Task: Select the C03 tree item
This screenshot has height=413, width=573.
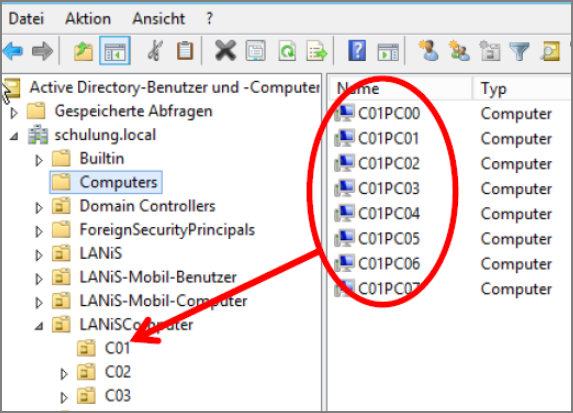Action: (x=118, y=395)
